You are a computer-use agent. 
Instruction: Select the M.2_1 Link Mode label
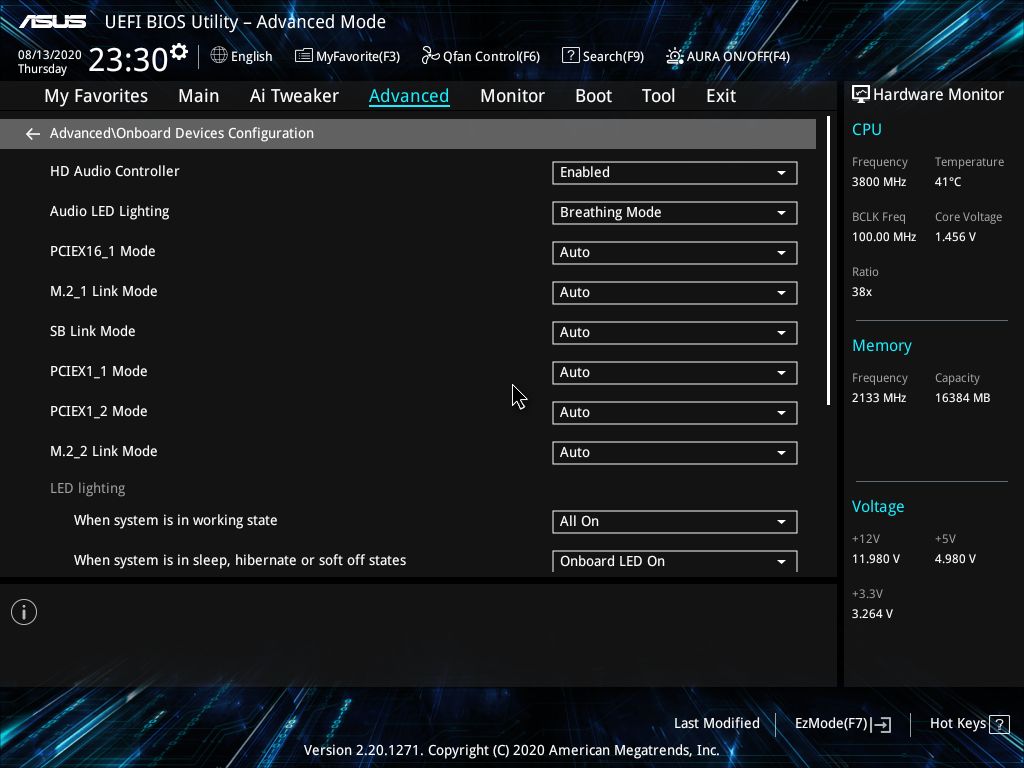click(x=103, y=291)
